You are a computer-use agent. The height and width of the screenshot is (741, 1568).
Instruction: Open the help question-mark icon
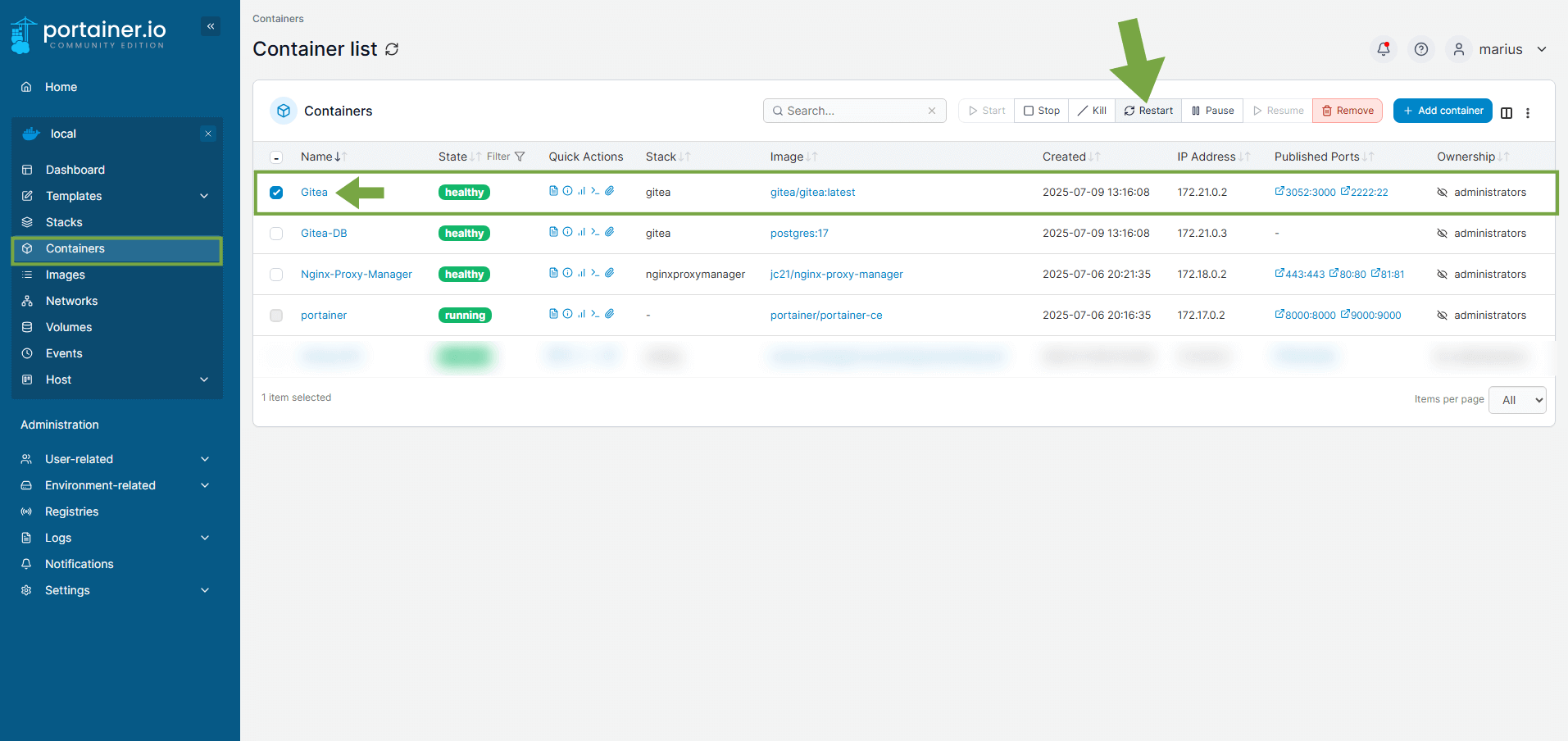(x=1421, y=49)
